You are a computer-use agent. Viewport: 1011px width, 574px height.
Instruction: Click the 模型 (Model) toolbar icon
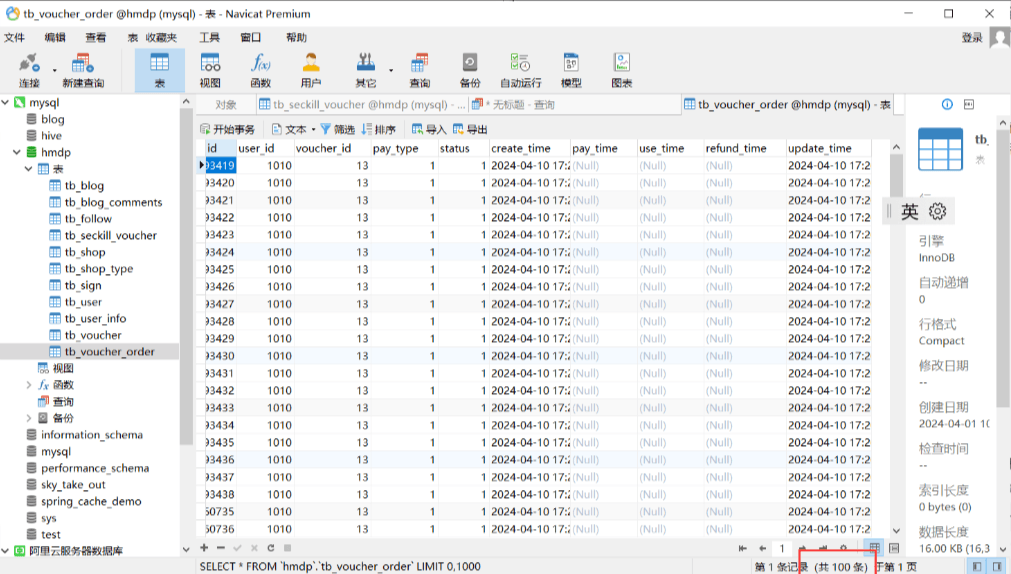[571, 68]
